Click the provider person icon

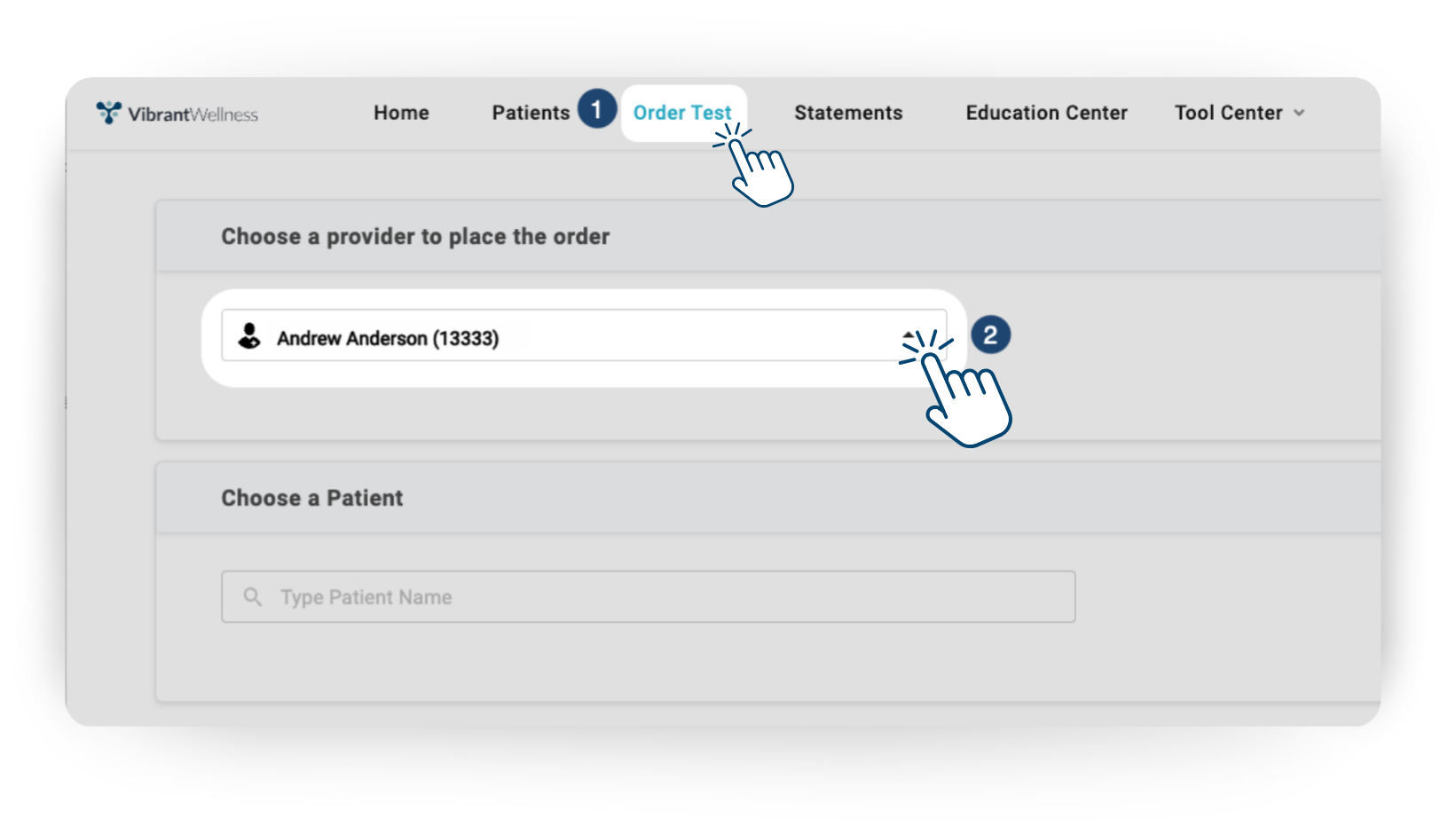[249, 336]
